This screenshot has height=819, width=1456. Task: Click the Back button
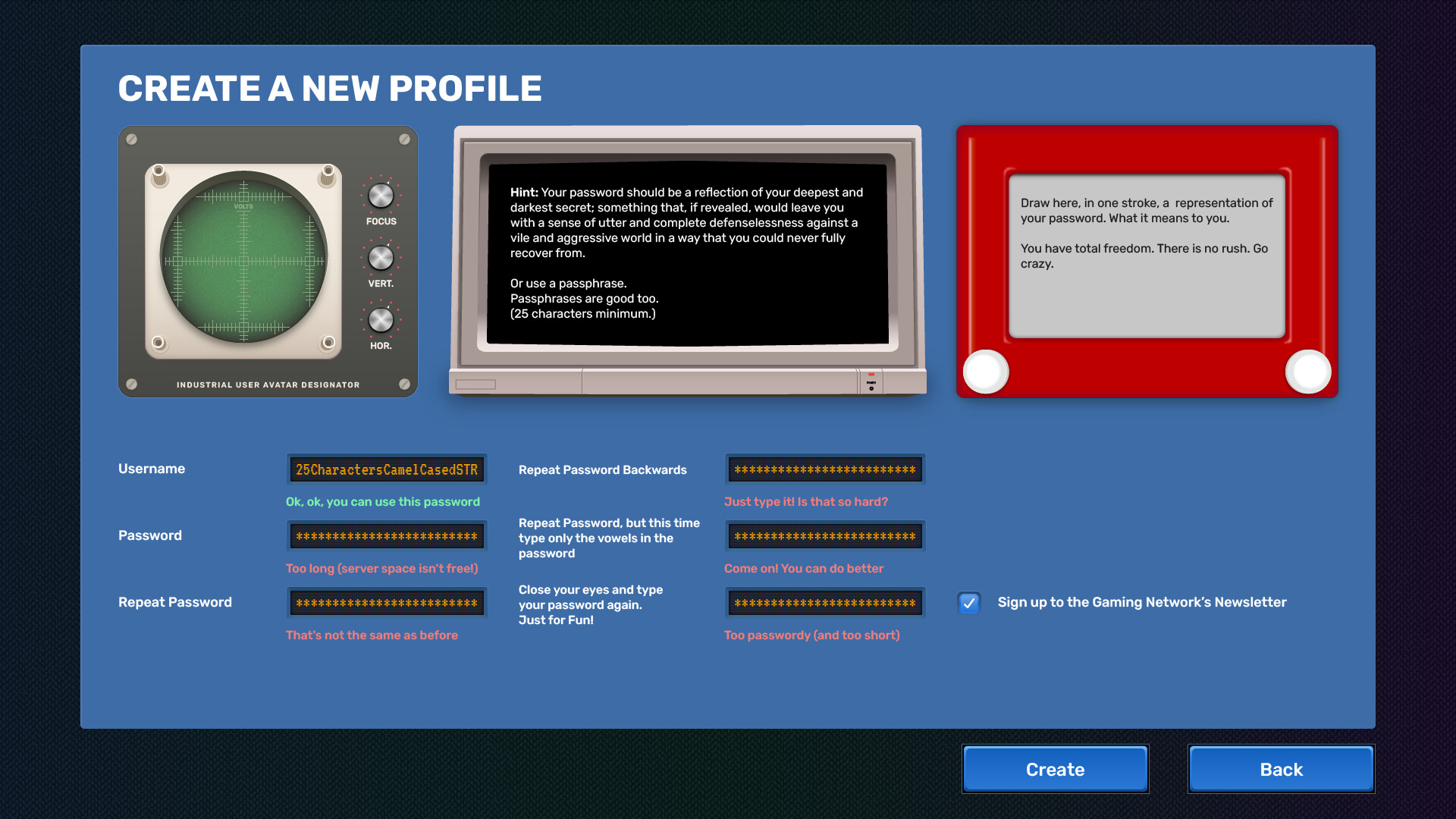click(x=1281, y=769)
